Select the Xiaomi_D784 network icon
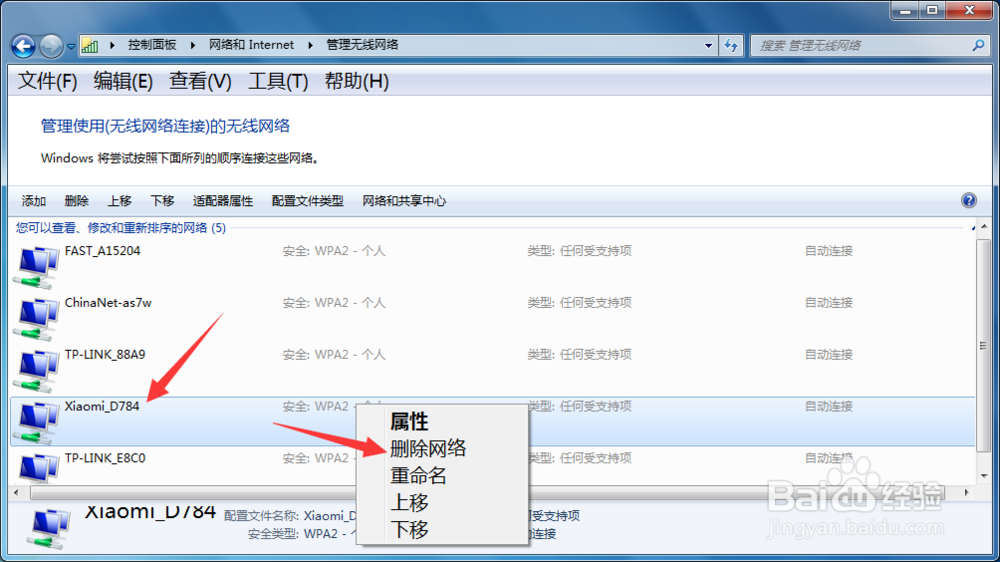 click(36, 422)
